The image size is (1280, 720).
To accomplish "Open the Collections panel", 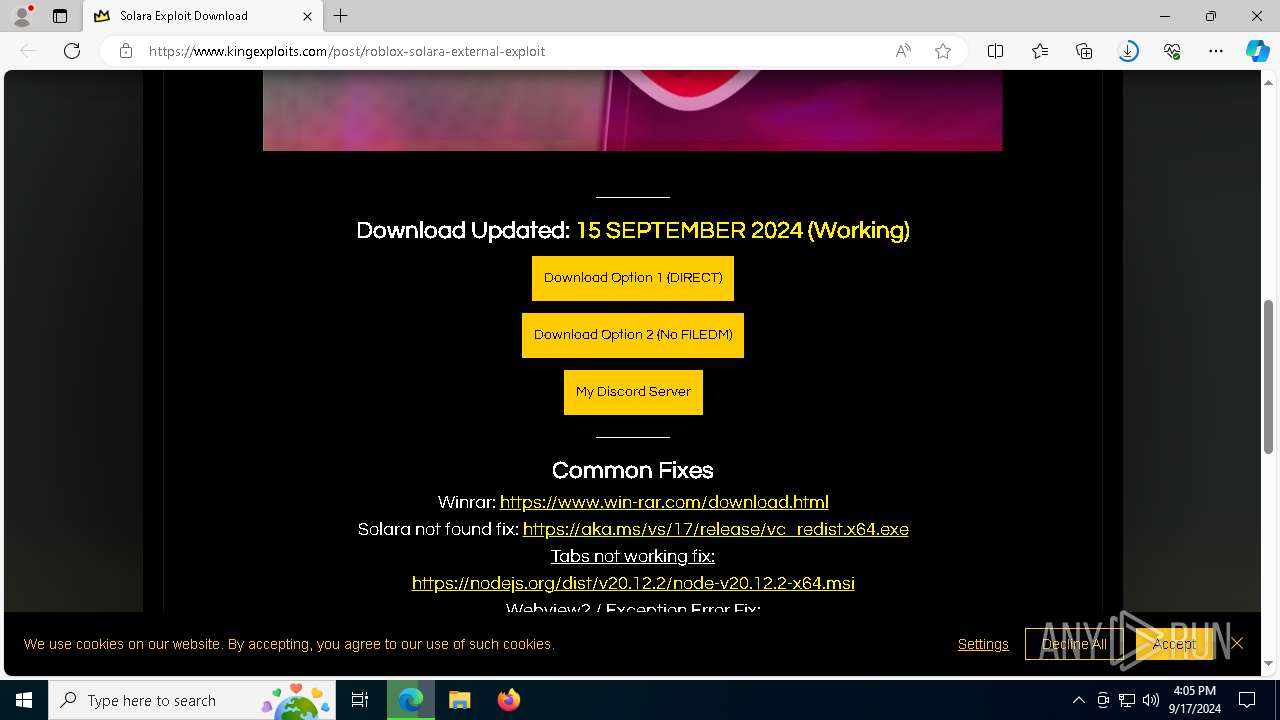I will 1084,51.
